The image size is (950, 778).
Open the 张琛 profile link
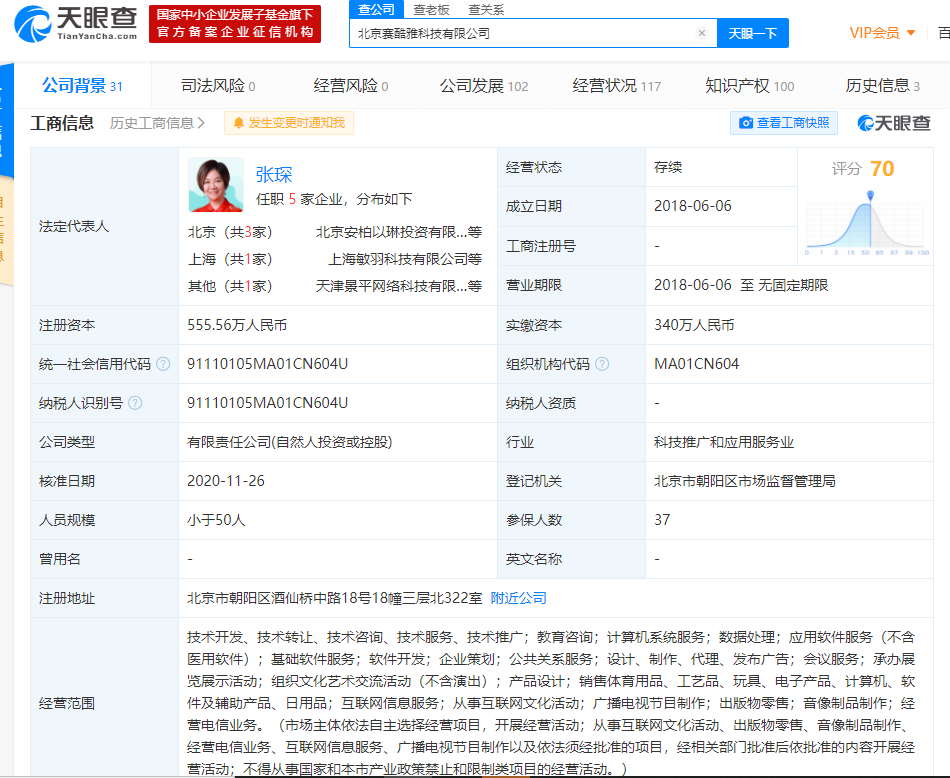pos(274,175)
